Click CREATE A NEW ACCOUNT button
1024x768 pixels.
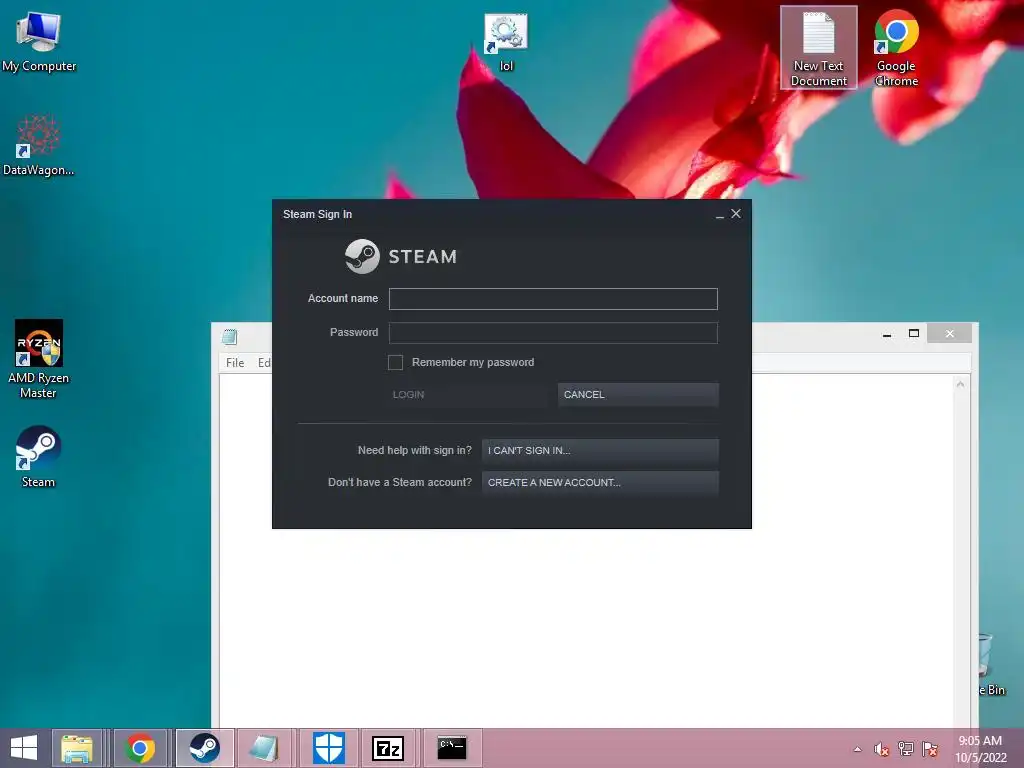coord(600,483)
